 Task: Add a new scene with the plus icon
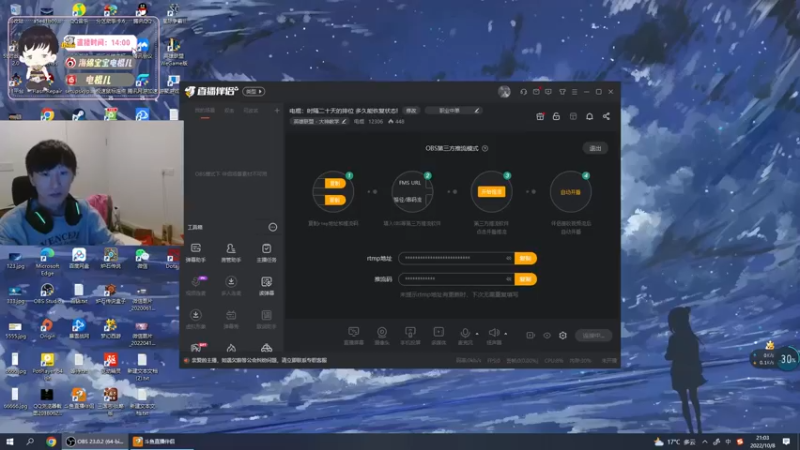277,110
